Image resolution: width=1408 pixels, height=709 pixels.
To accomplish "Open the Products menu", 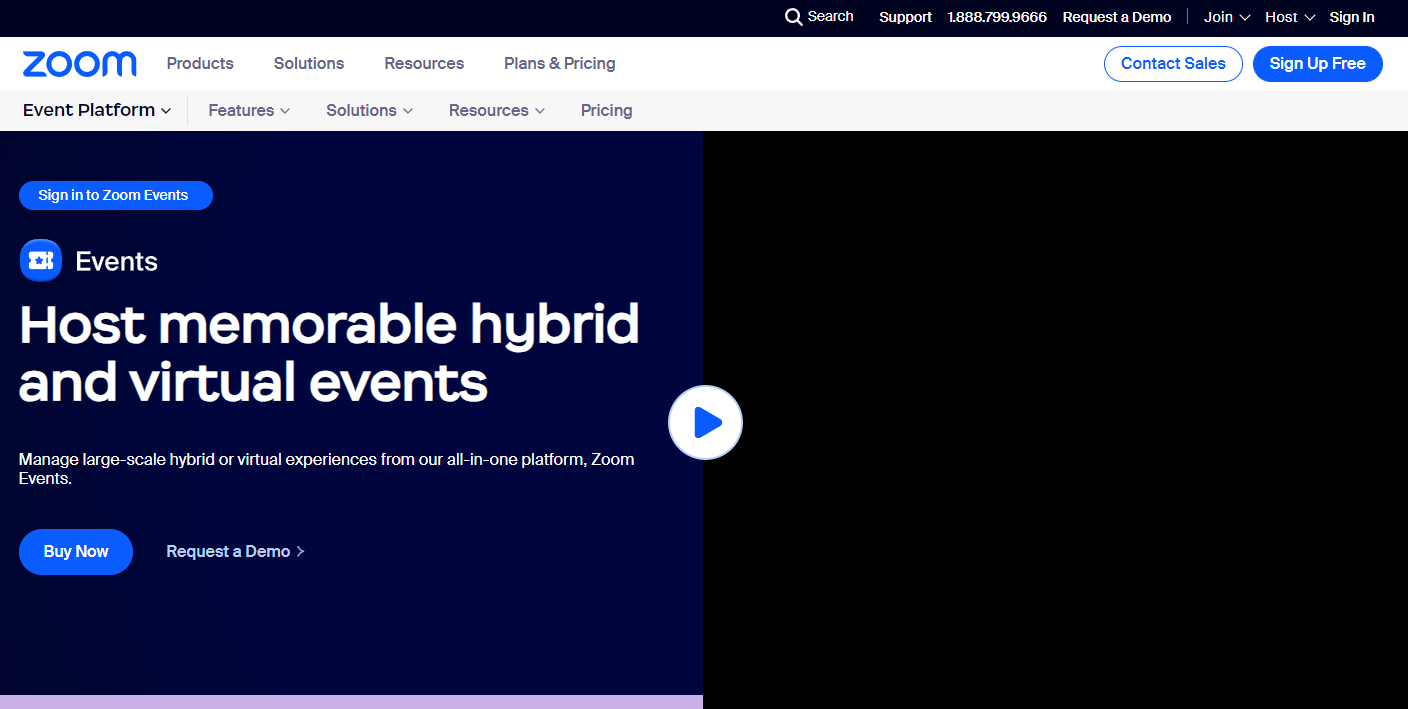I will [x=200, y=64].
